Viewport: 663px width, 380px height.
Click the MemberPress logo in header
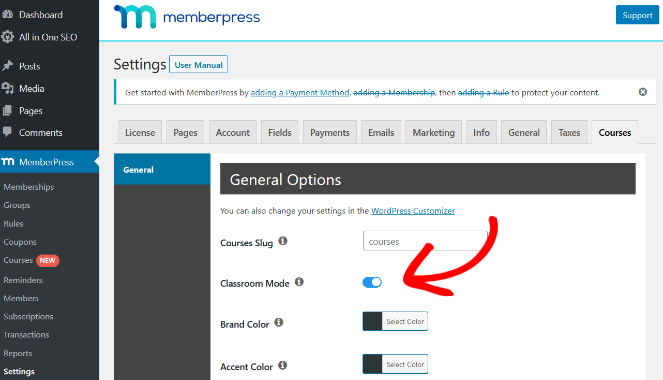click(187, 17)
